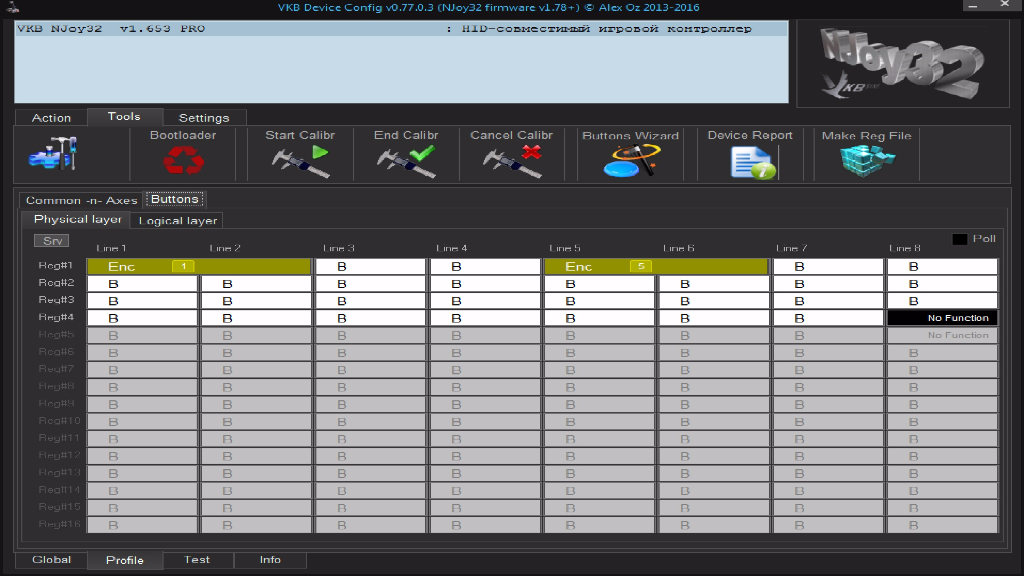The image size is (1024, 576).
Task: Click the app icon in title bar
Action: coord(12,7)
